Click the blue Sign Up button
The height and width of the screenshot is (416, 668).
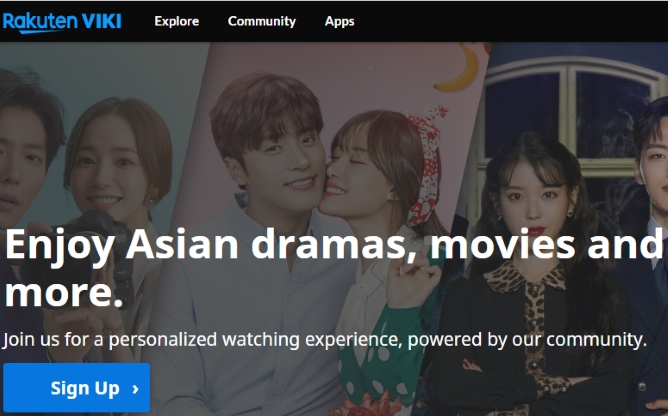click(77, 388)
